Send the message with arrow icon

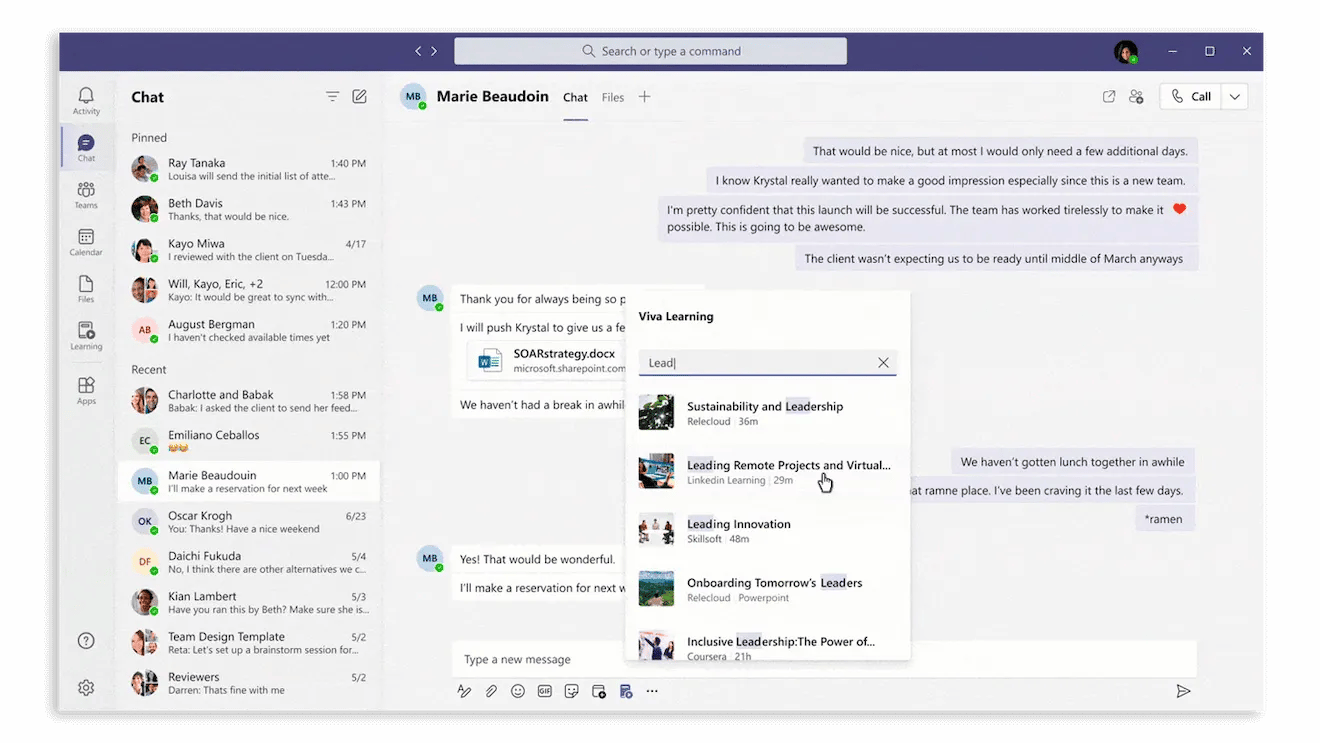pos(1183,691)
